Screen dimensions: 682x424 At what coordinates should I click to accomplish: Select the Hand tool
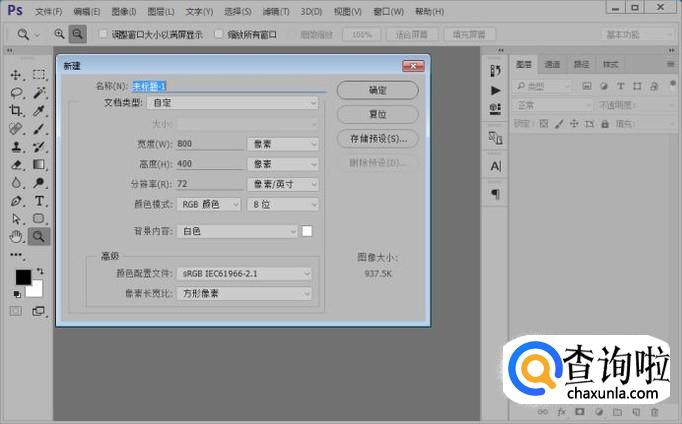(x=16, y=237)
